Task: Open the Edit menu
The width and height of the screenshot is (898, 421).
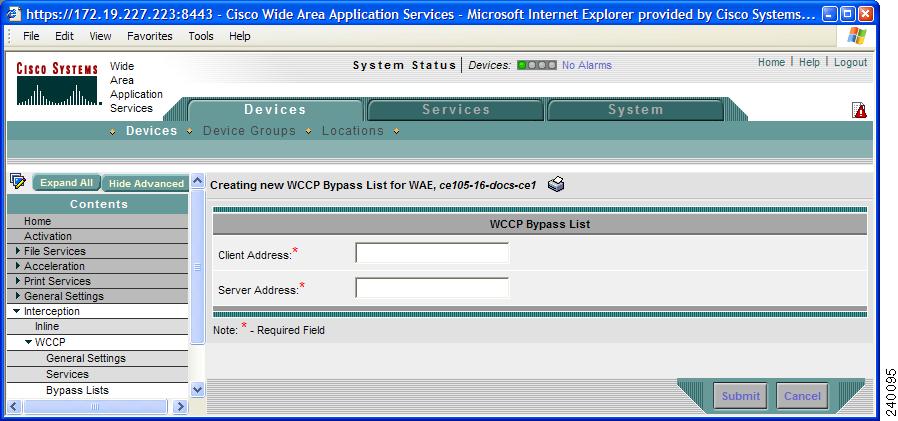Action: [64, 36]
